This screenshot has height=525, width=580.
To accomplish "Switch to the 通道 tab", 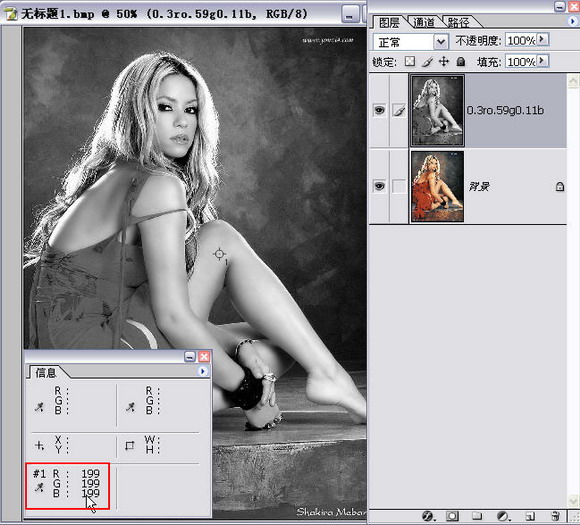I will coord(424,23).
